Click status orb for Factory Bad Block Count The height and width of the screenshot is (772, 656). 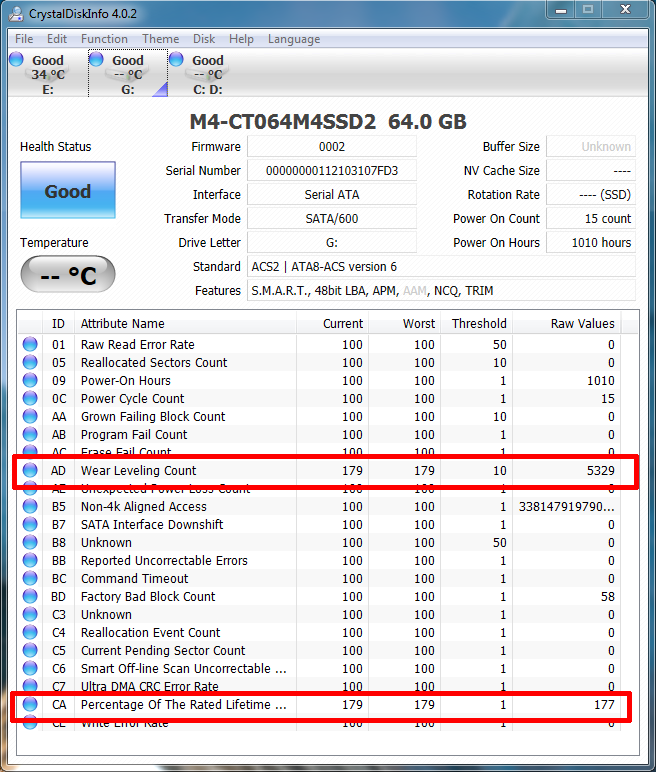click(x=30, y=596)
